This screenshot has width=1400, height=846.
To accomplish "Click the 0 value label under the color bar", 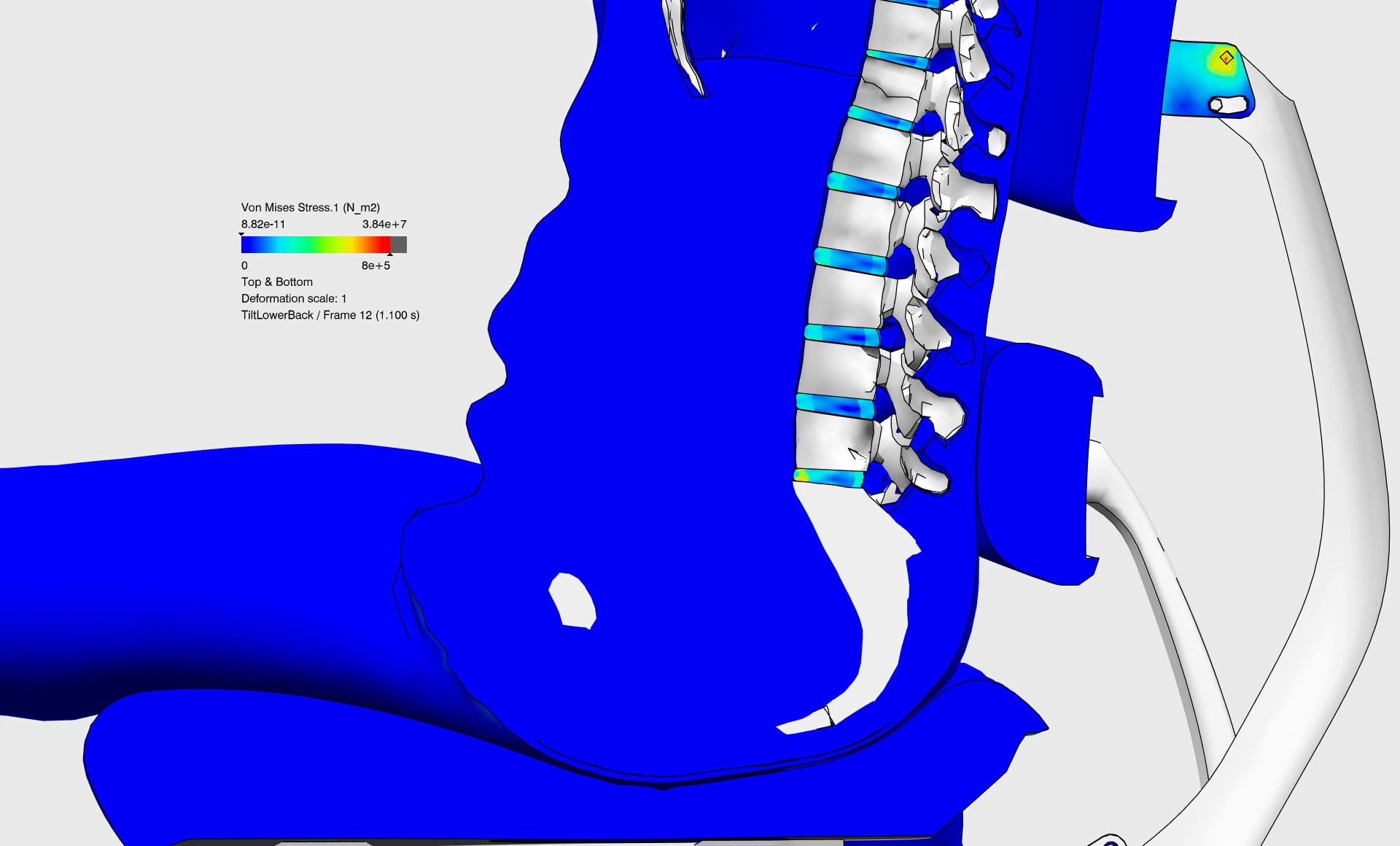I will [244, 266].
